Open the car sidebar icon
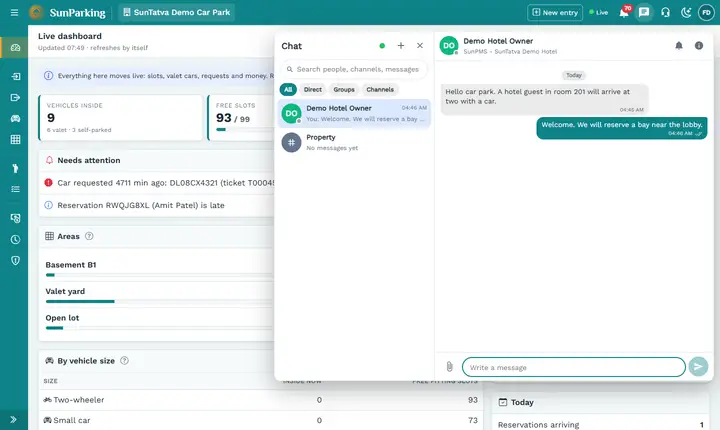This screenshot has height=430, width=720. point(15,119)
